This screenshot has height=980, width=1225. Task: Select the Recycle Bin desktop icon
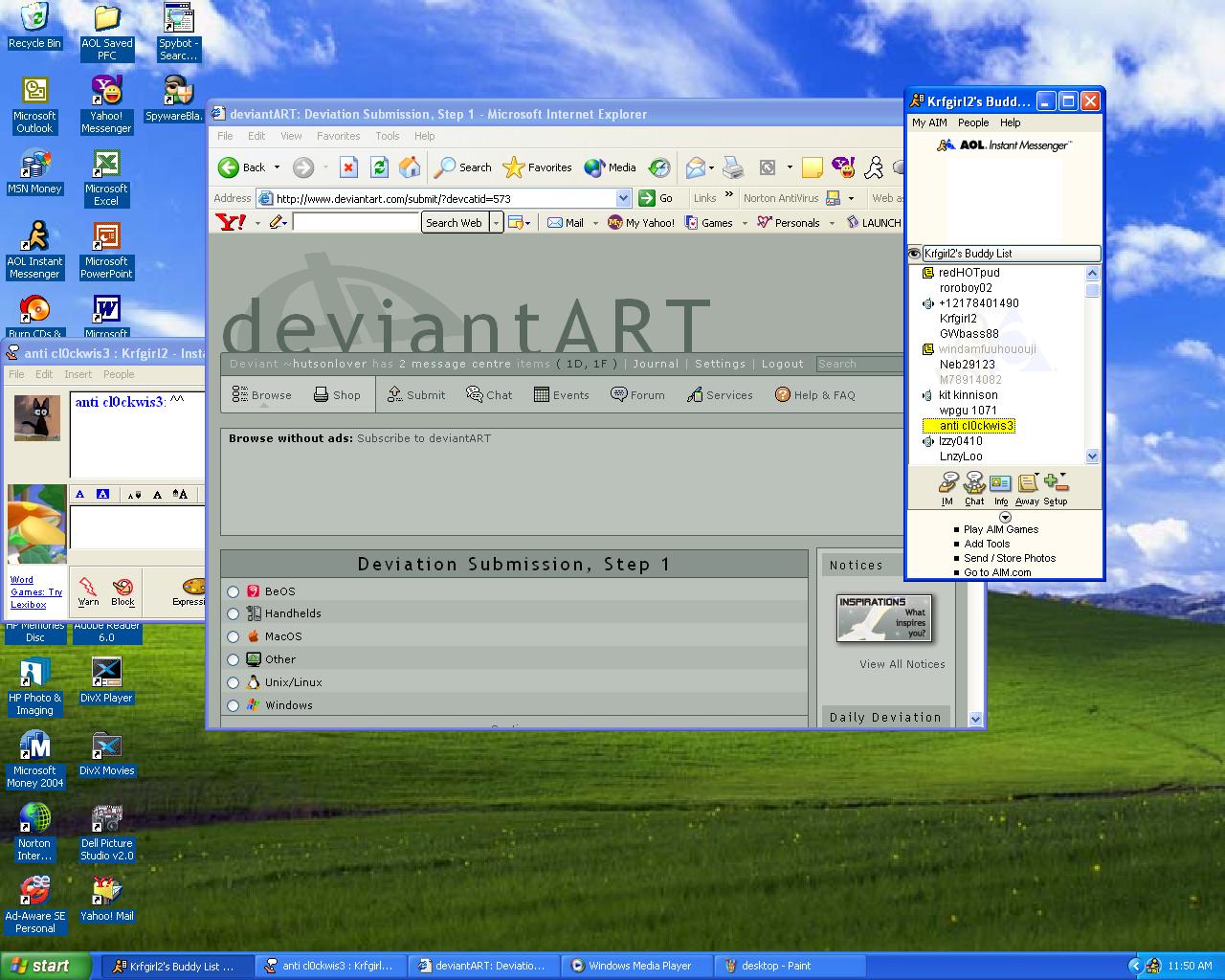[34, 26]
